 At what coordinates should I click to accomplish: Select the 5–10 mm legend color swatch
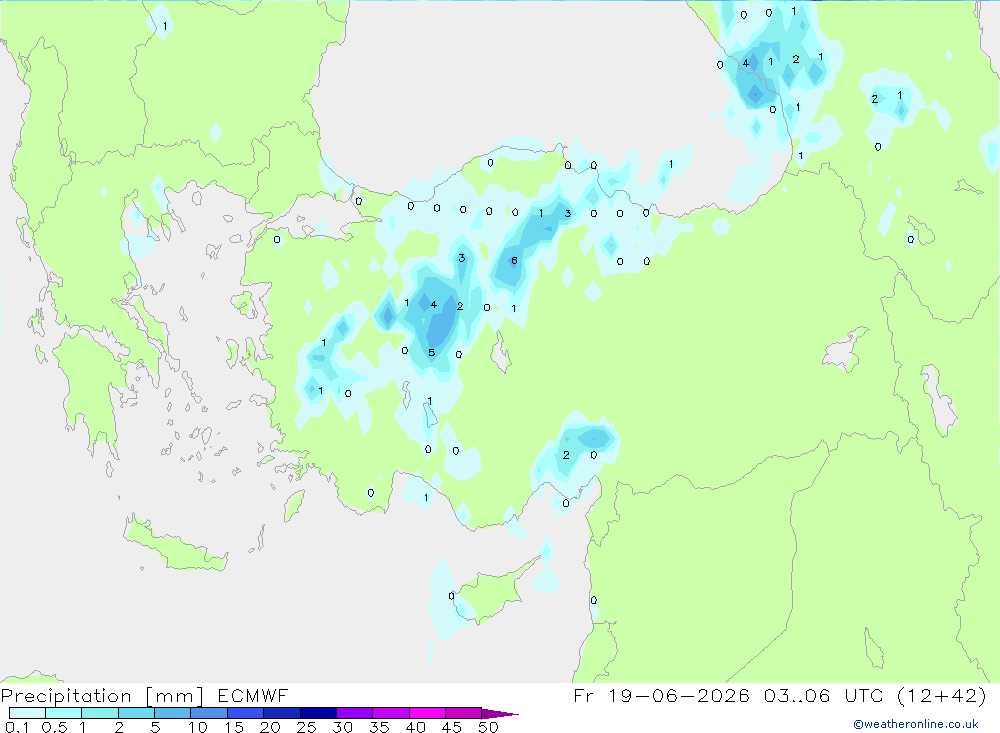[x=173, y=713]
